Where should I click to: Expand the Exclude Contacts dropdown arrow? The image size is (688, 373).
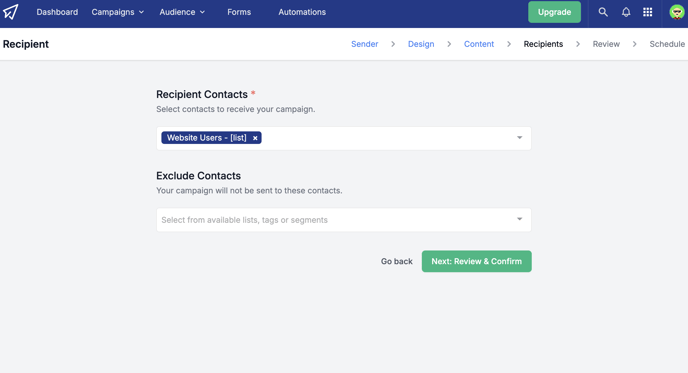[520, 219]
